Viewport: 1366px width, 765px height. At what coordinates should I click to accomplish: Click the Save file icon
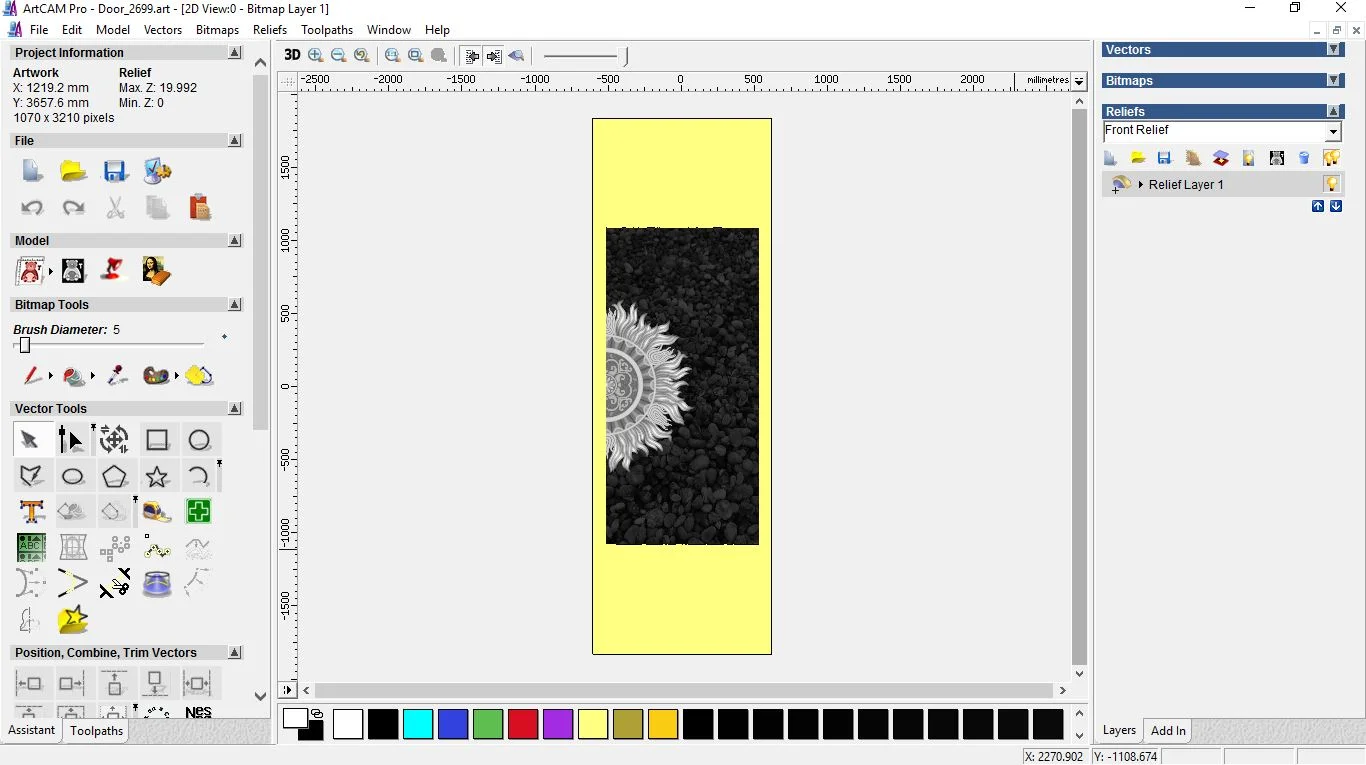[x=115, y=171]
